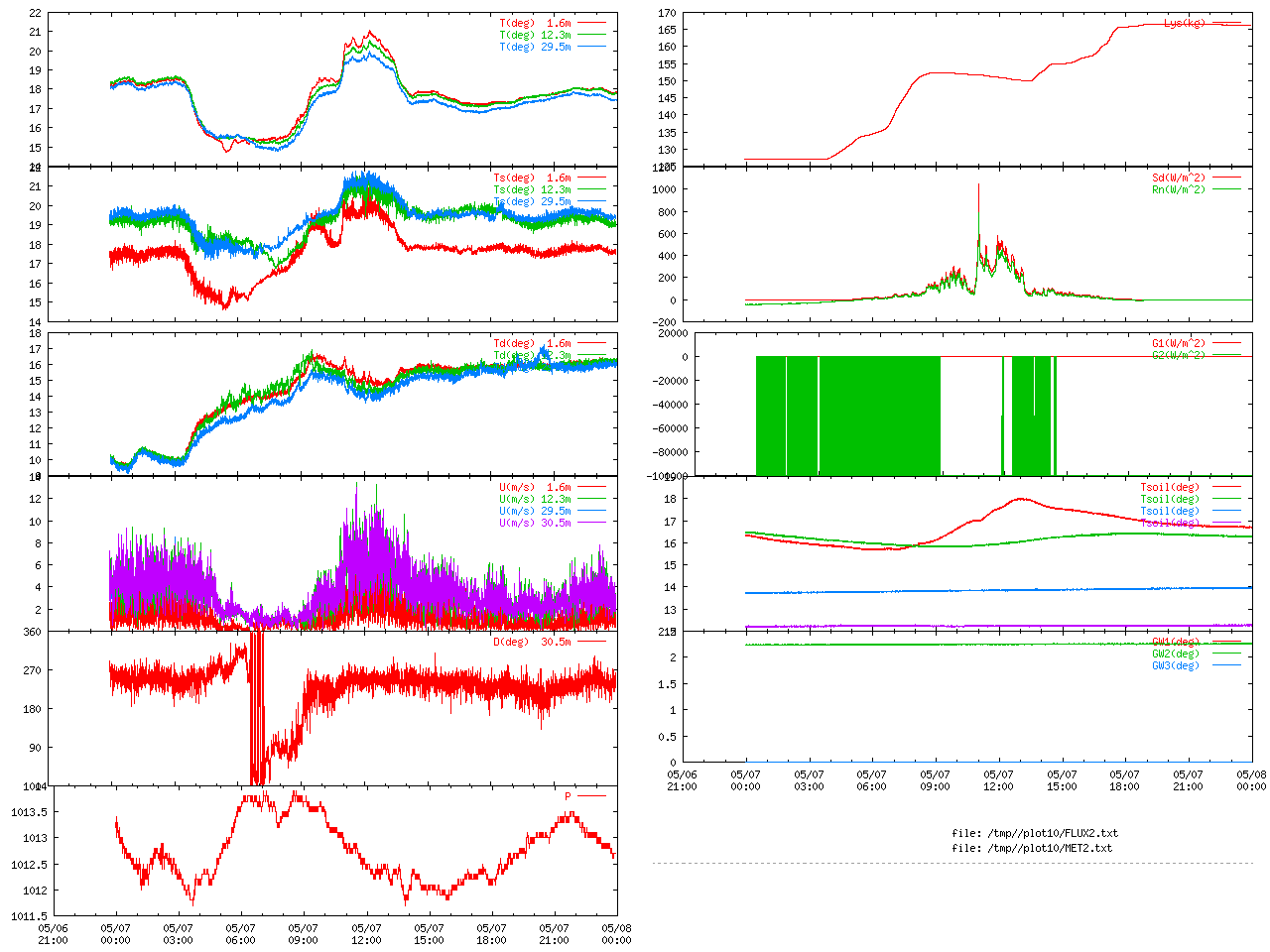Select the Lys(kg) legend label
The width and height of the screenshot is (1270, 952).
point(1184,23)
